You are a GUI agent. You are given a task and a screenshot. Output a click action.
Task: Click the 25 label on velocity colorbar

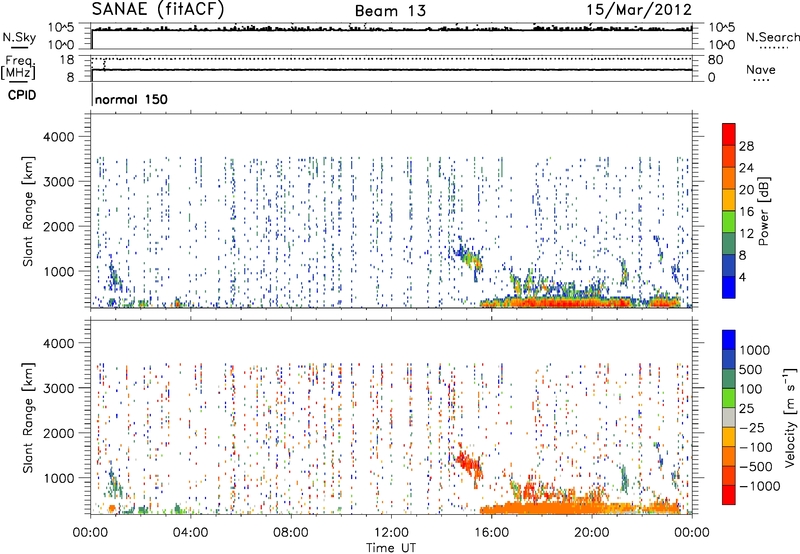(746, 409)
